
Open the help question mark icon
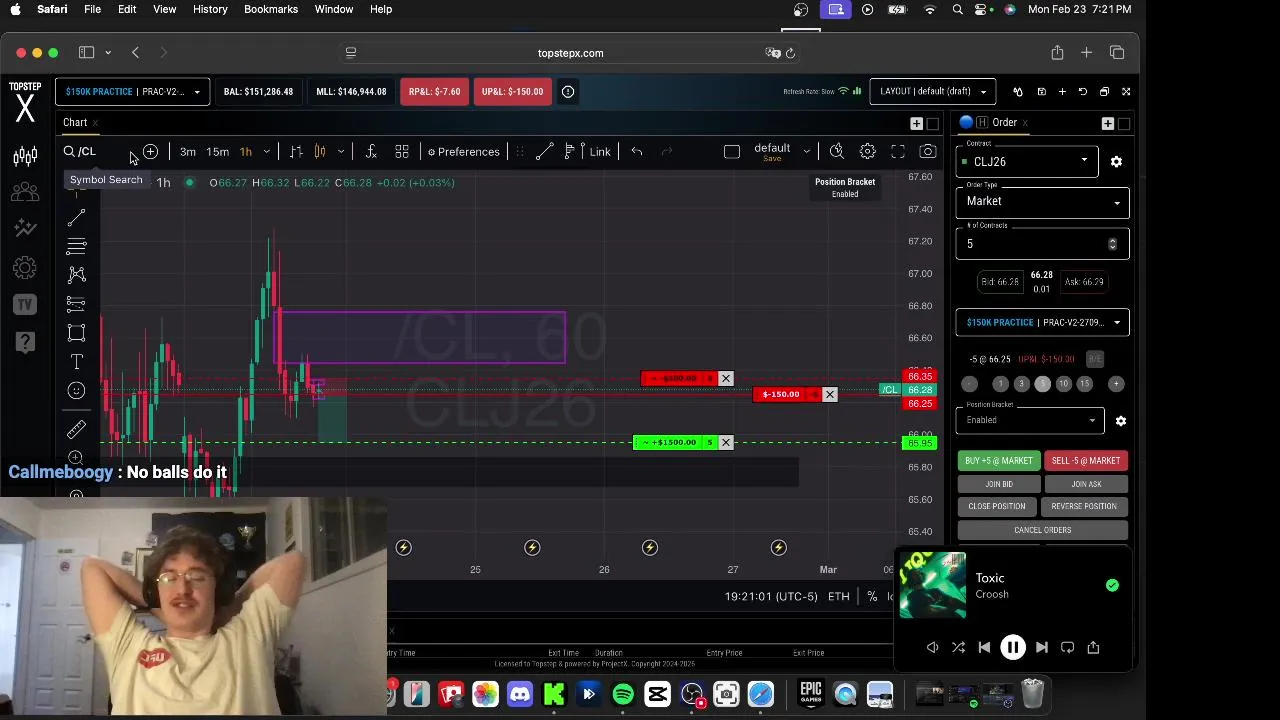tap(25, 342)
